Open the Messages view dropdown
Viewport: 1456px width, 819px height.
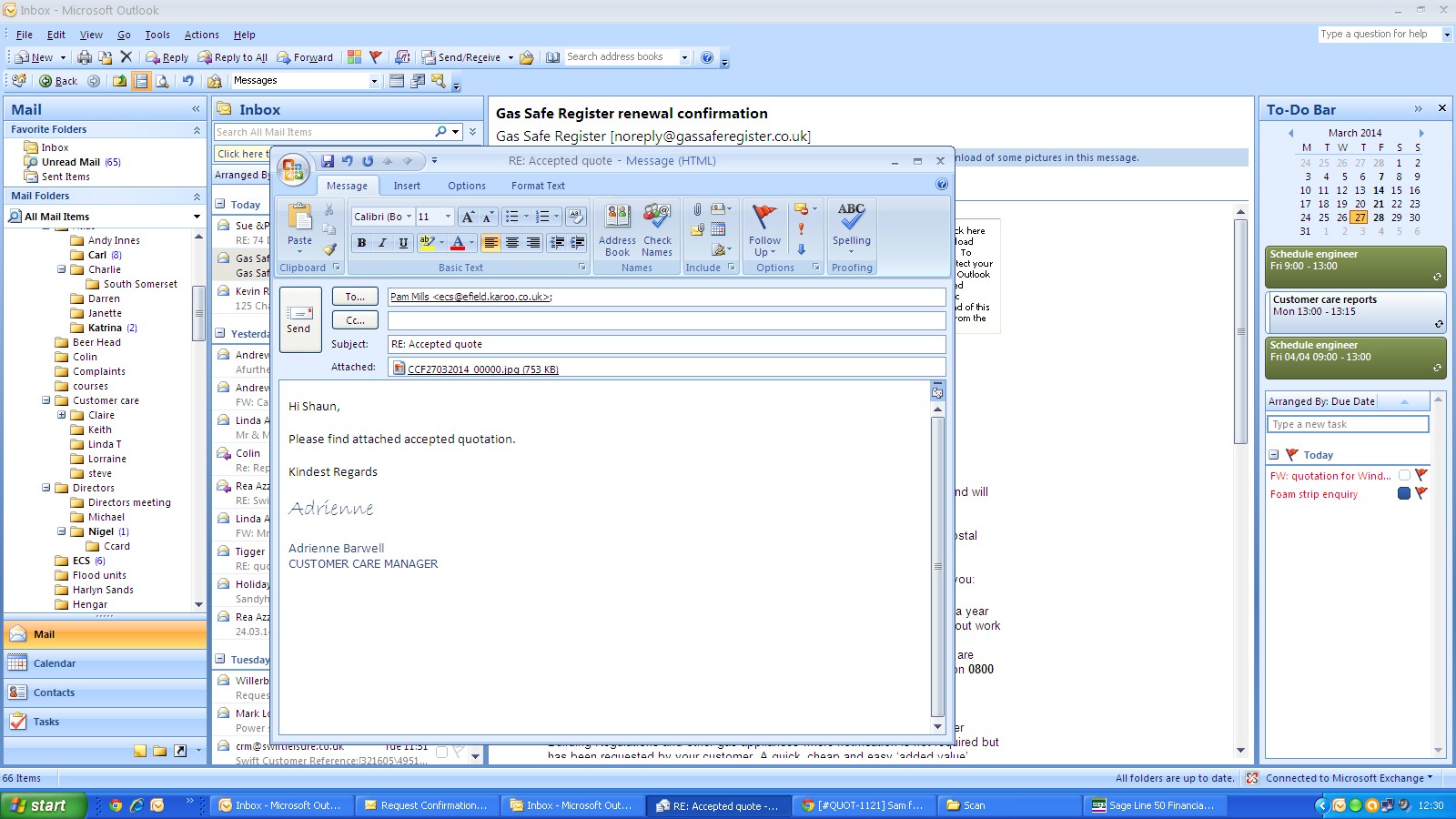(373, 81)
